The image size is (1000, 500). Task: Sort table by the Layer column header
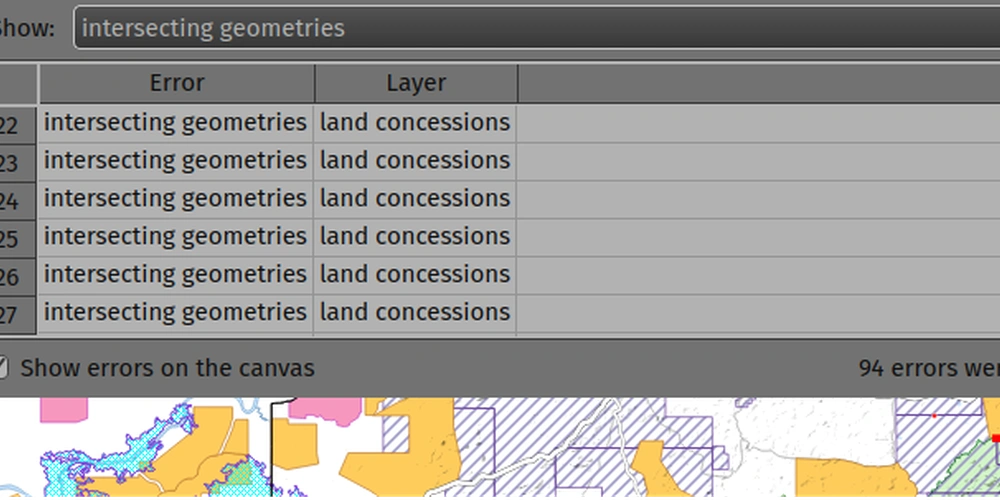(x=416, y=84)
